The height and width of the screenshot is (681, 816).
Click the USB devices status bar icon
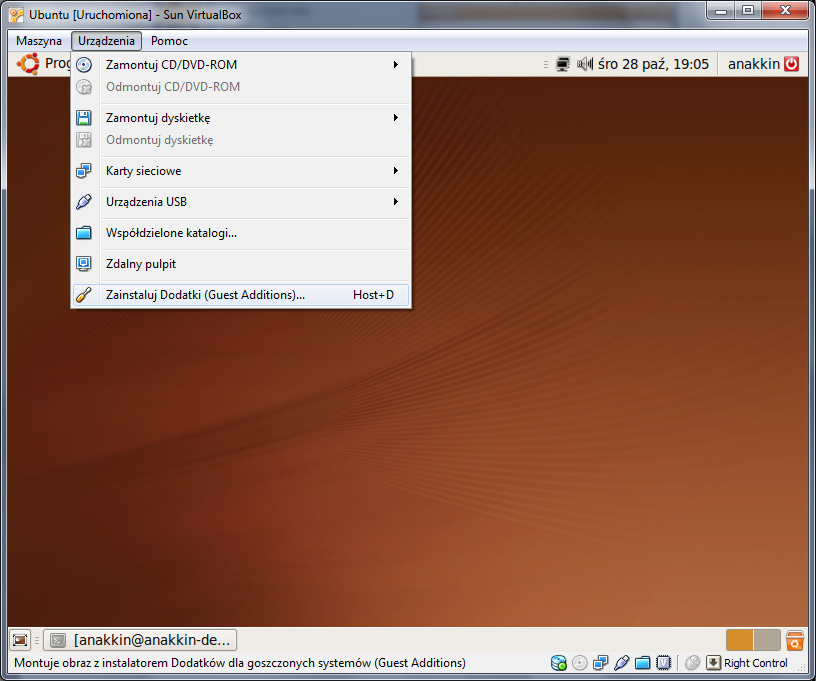(621, 663)
